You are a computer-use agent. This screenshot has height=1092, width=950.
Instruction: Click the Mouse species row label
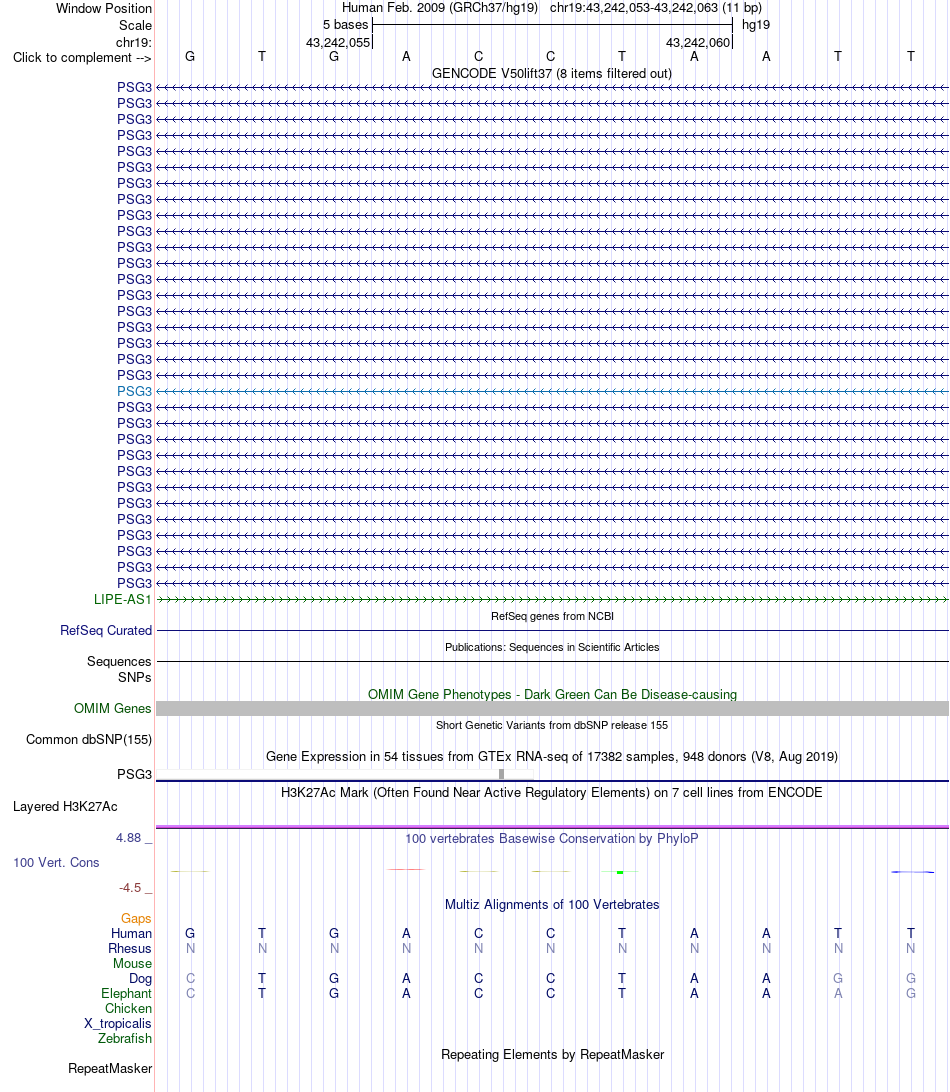pos(132,963)
